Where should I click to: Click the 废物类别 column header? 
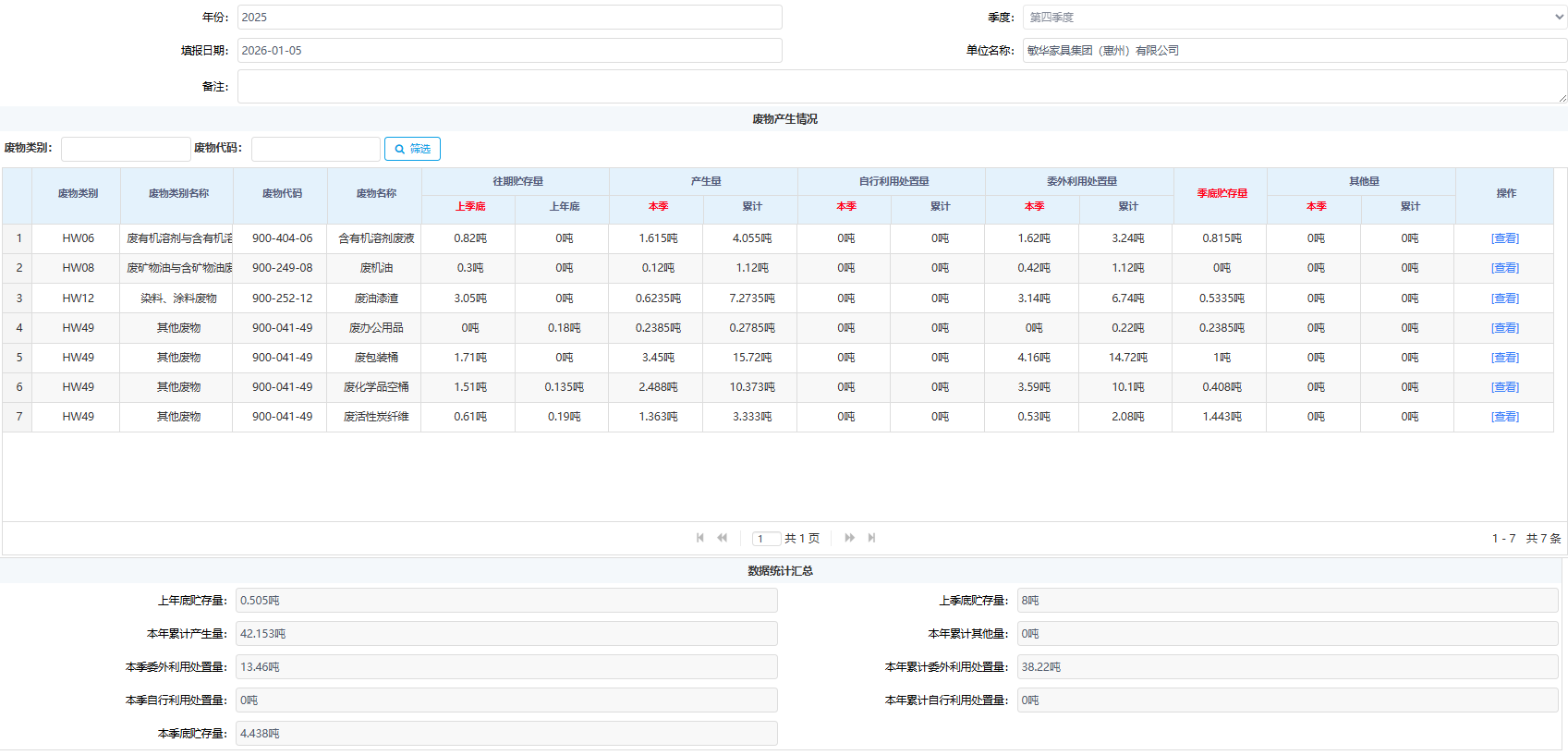click(x=78, y=194)
